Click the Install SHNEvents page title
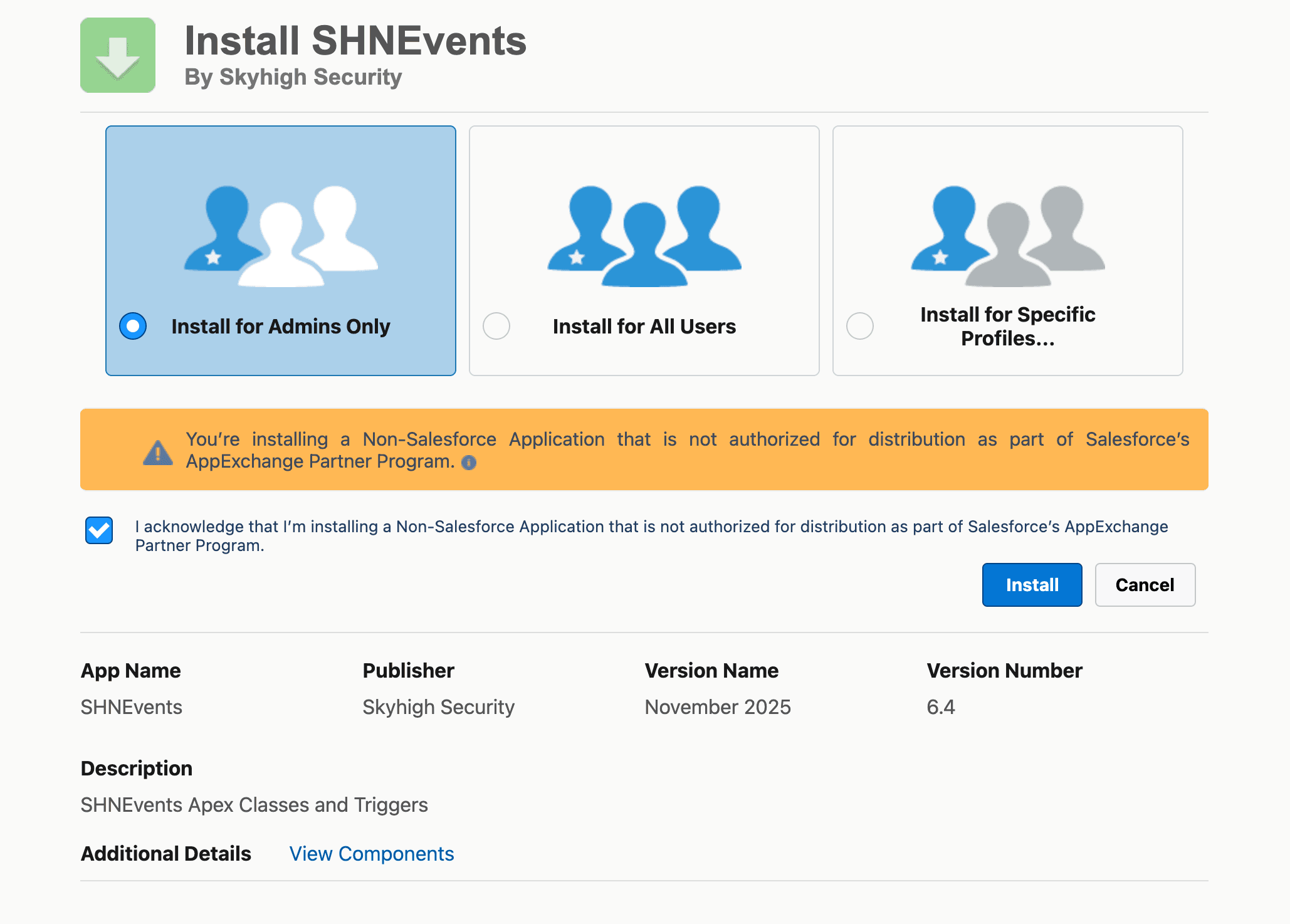This screenshot has height=924, width=1290. click(x=356, y=41)
